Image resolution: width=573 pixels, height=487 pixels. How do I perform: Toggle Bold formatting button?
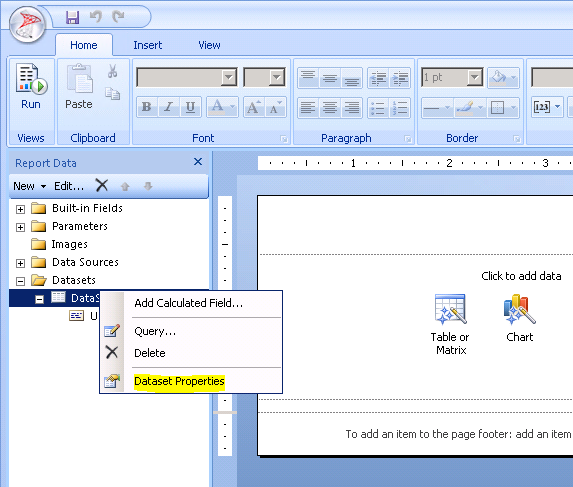click(x=147, y=107)
